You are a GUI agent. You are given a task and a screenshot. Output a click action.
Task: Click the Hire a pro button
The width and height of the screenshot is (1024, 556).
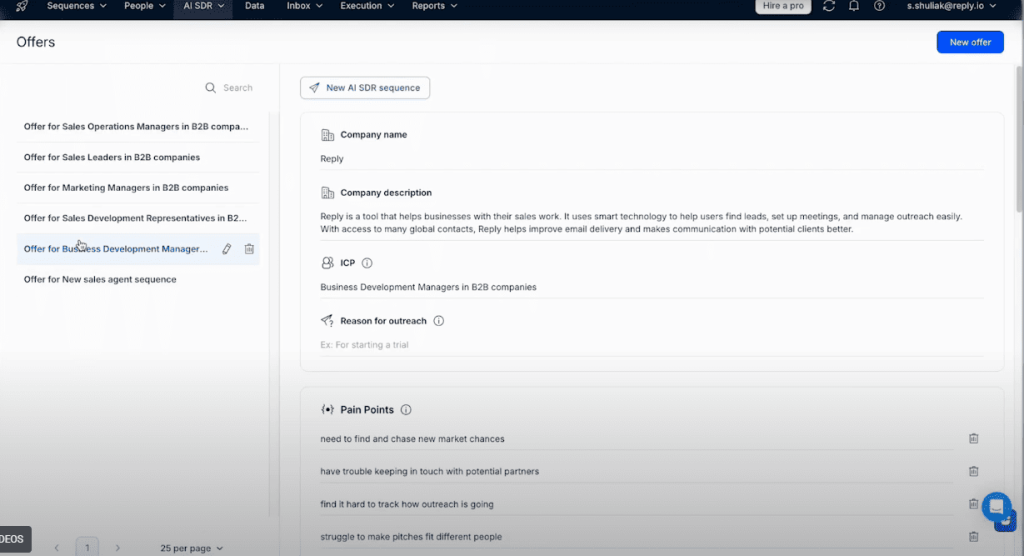(783, 6)
